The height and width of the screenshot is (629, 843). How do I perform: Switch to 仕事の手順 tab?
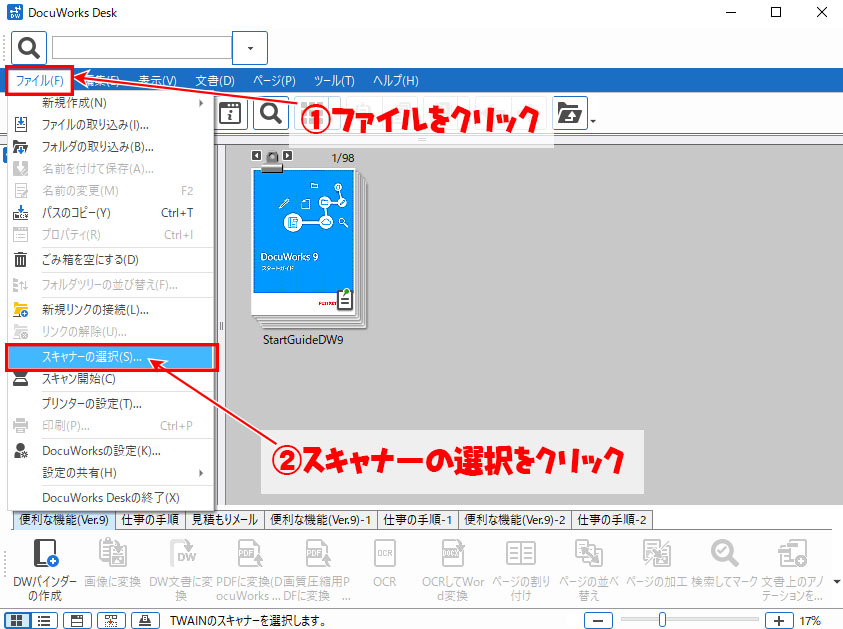pyautogui.click(x=150, y=520)
